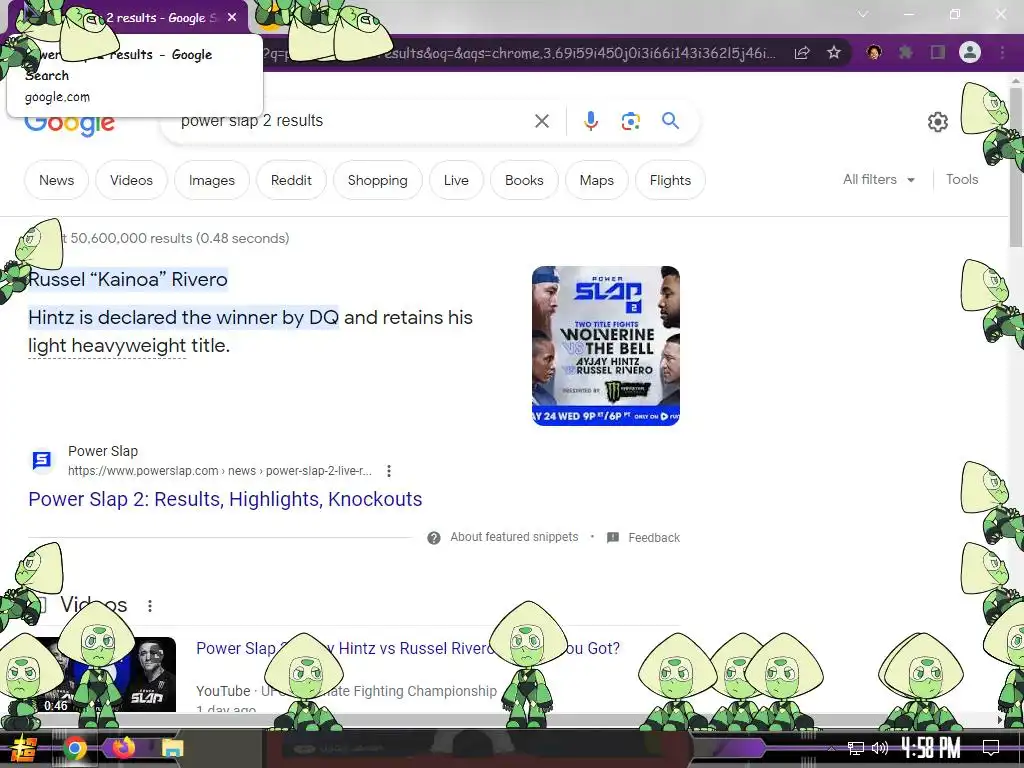Click the network tray icon
Image resolution: width=1024 pixels, height=768 pixels.
(856, 748)
